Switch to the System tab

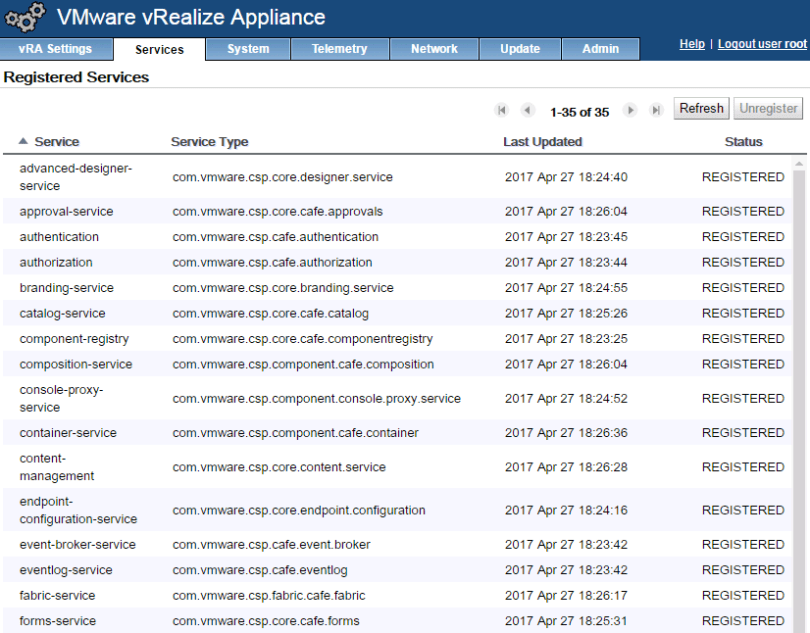coord(248,49)
